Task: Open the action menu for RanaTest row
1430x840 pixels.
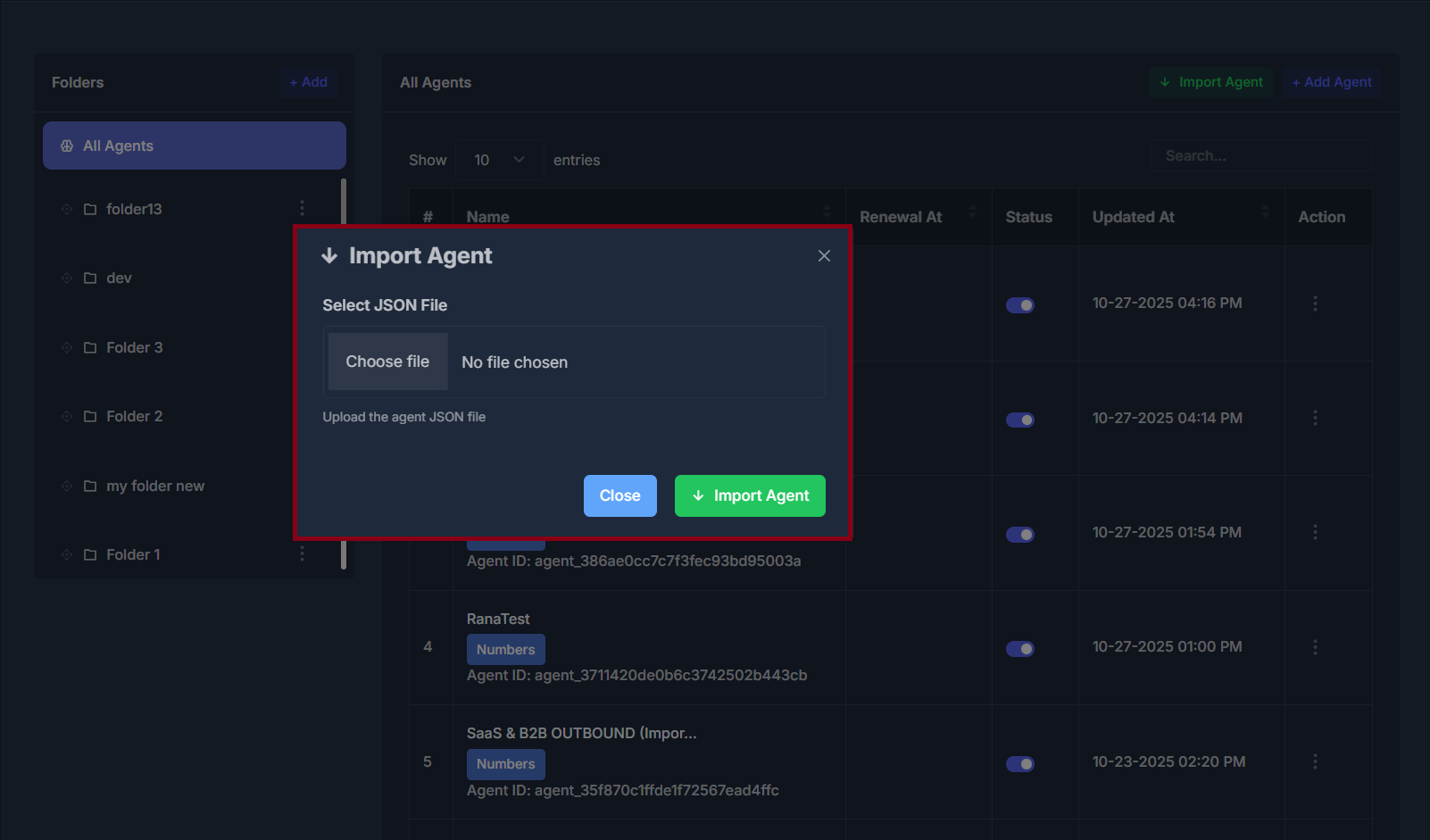Action: (1315, 646)
